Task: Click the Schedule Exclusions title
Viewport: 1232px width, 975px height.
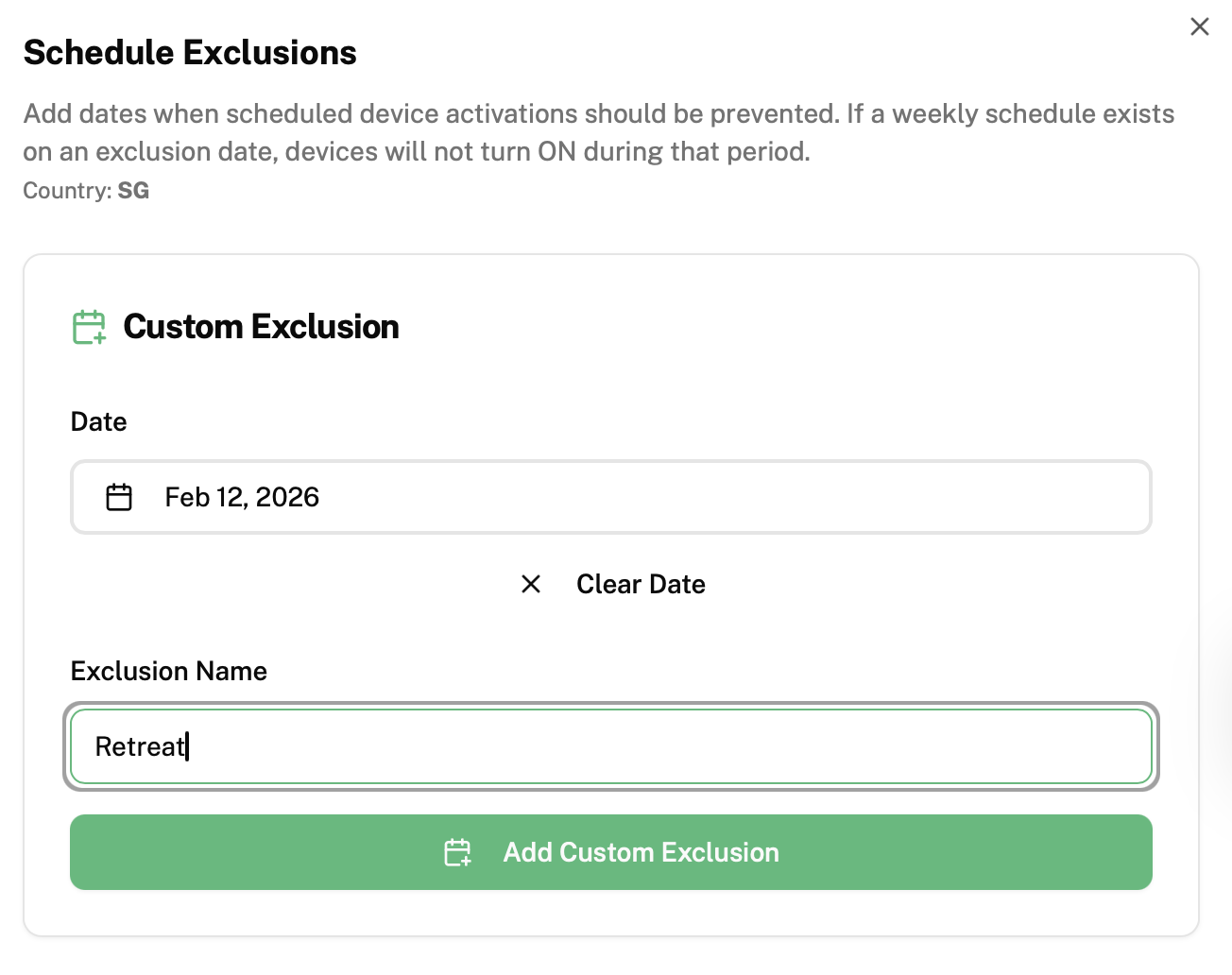Action: [190, 53]
